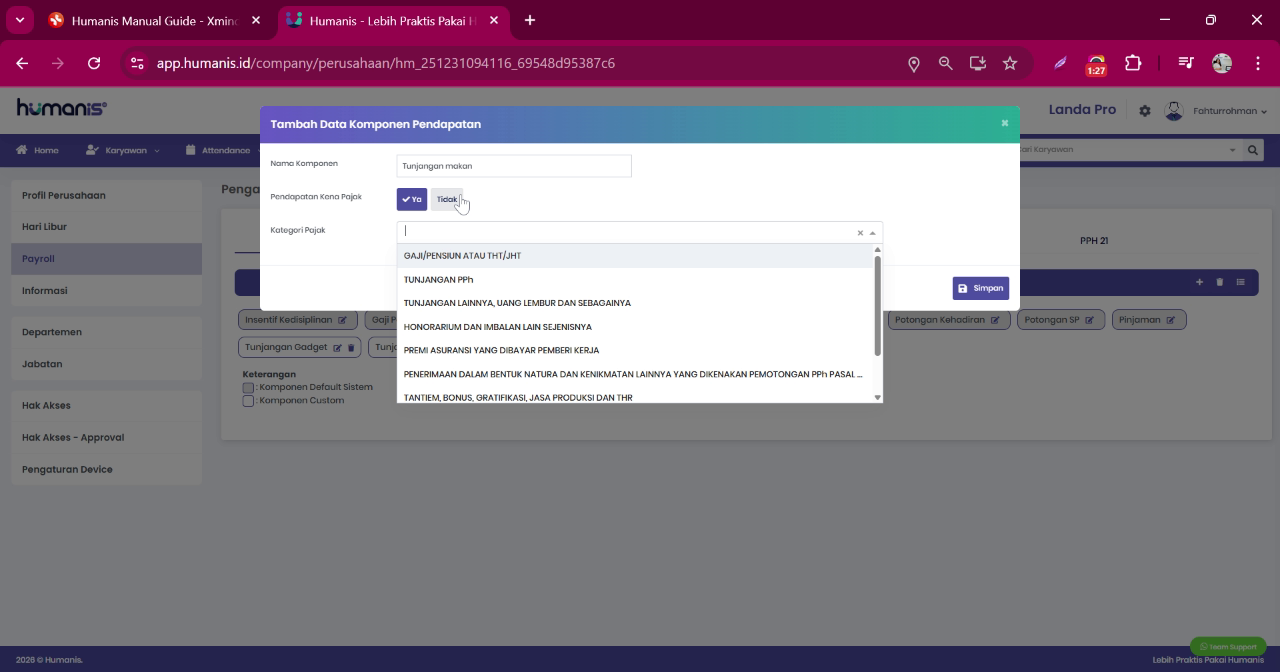Open Hak Akses - Approval in sidebar
This screenshot has width=1280, height=672.
106,438
